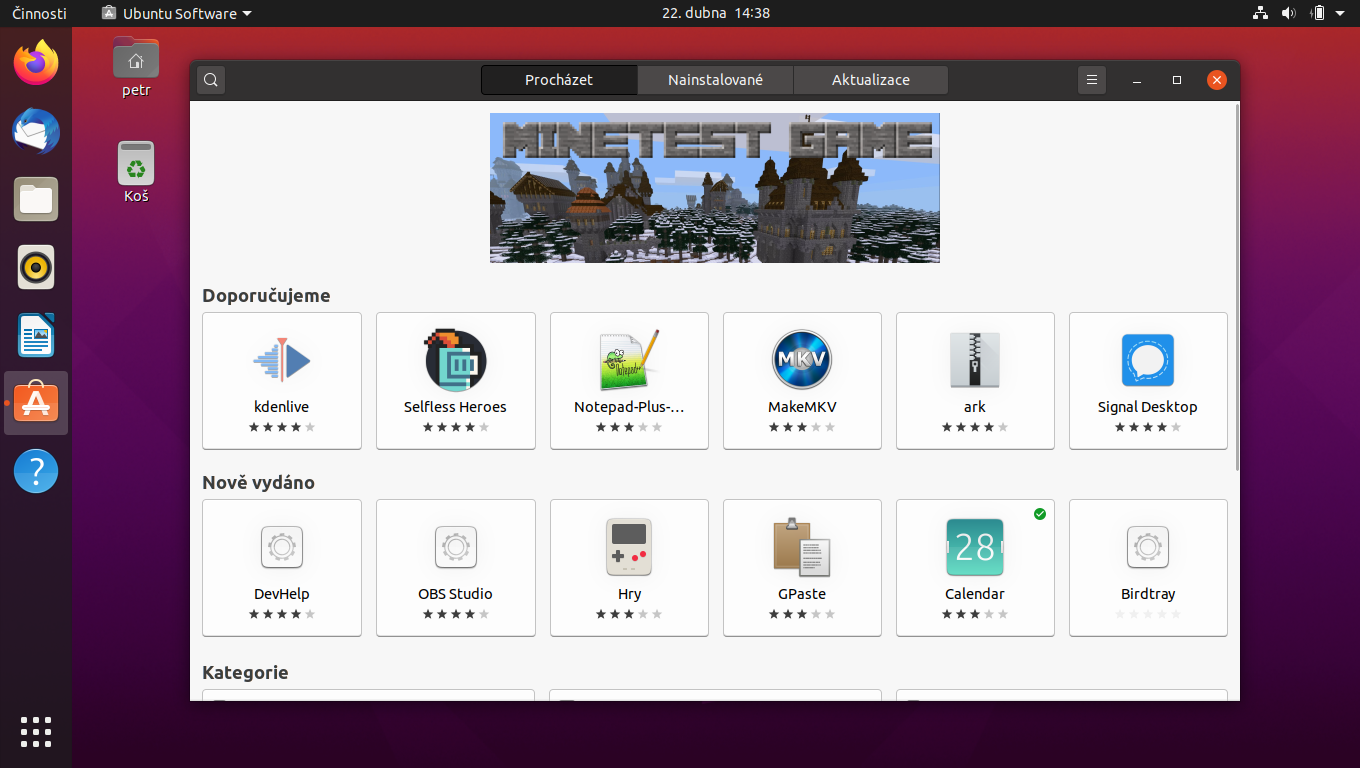Click the 'MakeMKV' label
1360x768 pixels.
click(802, 407)
